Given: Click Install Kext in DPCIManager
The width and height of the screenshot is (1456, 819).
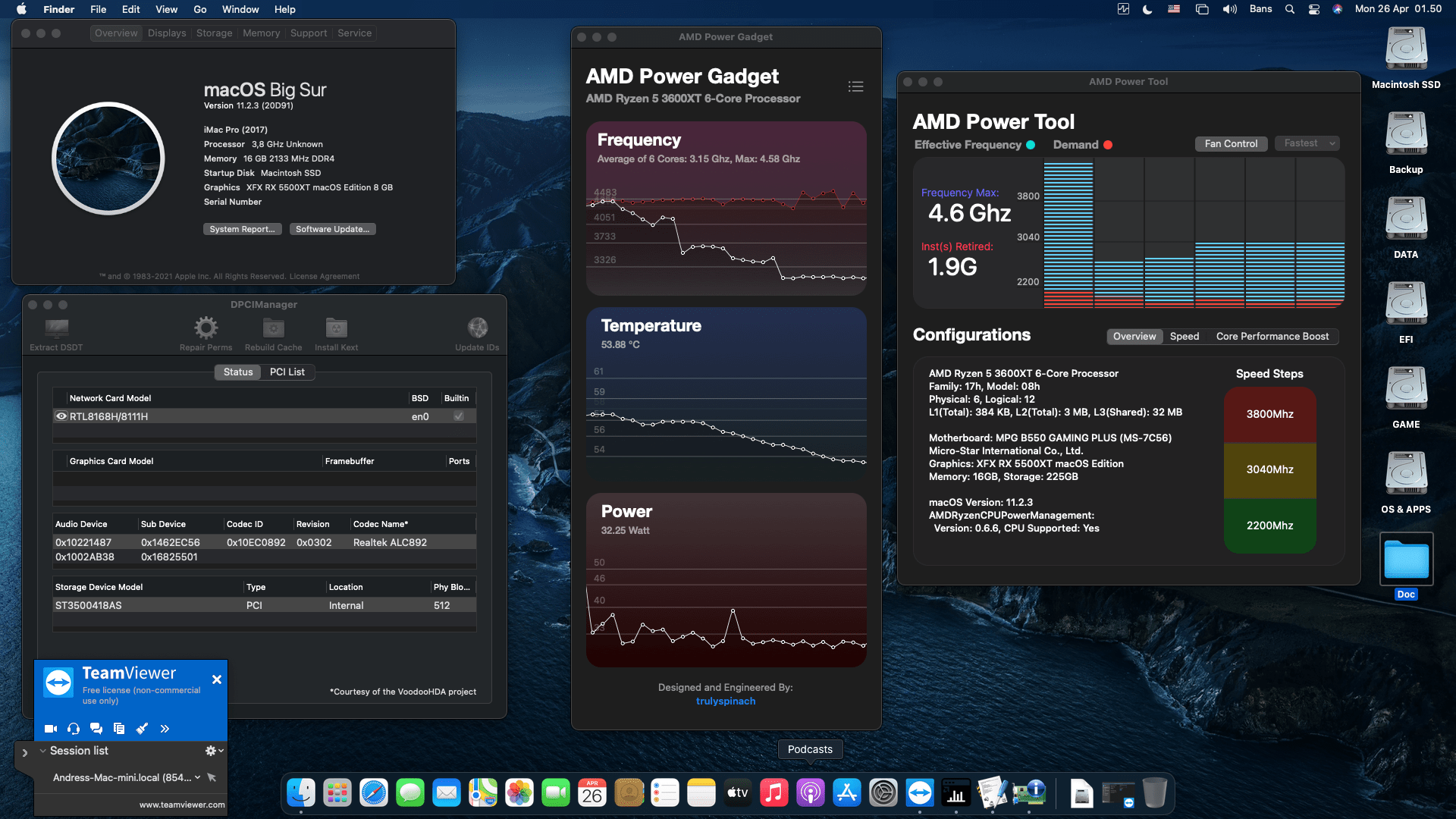Looking at the screenshot, I should [336, 334].
